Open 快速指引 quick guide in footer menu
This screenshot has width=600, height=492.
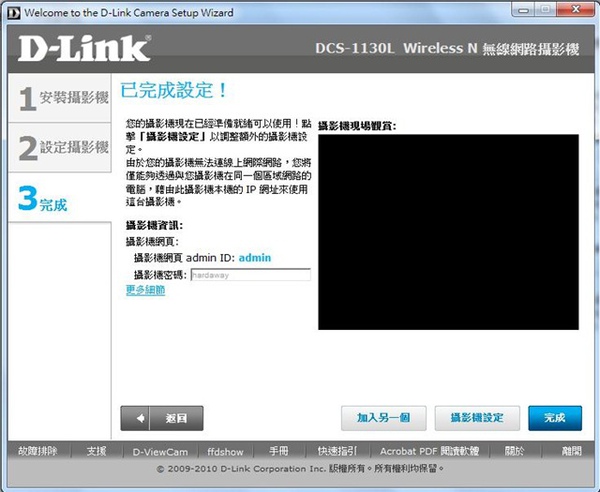point(337,451)
